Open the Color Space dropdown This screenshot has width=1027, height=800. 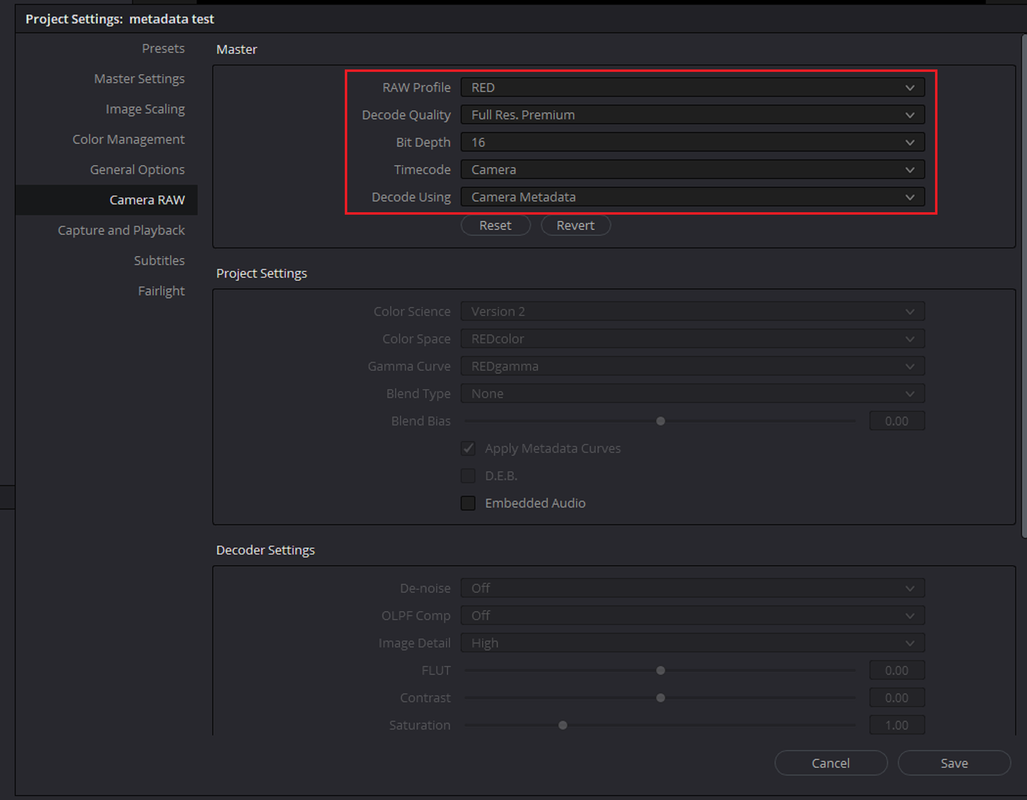pos(692,339)
